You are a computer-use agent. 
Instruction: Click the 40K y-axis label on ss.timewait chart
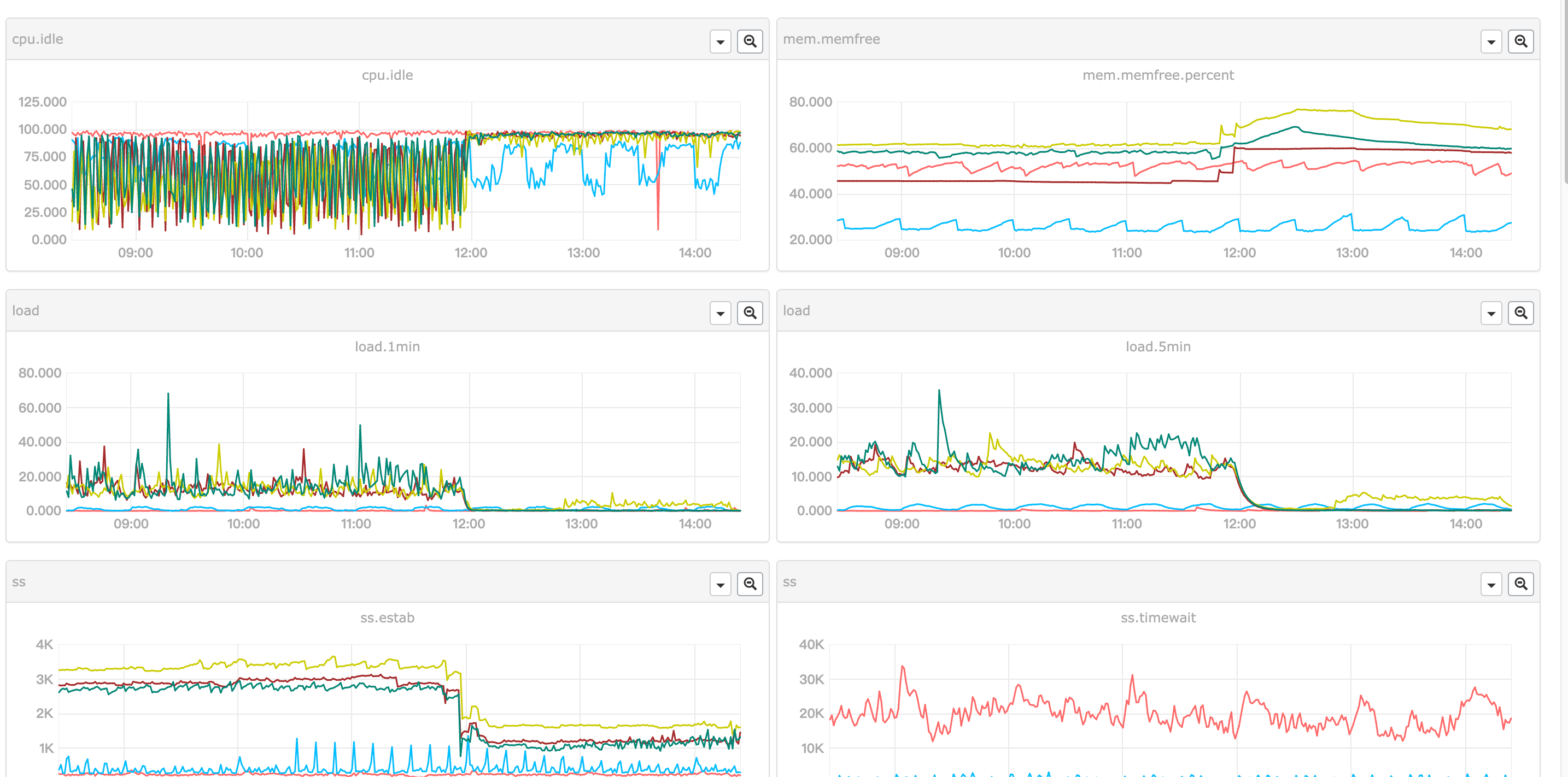tap(811, 644)
